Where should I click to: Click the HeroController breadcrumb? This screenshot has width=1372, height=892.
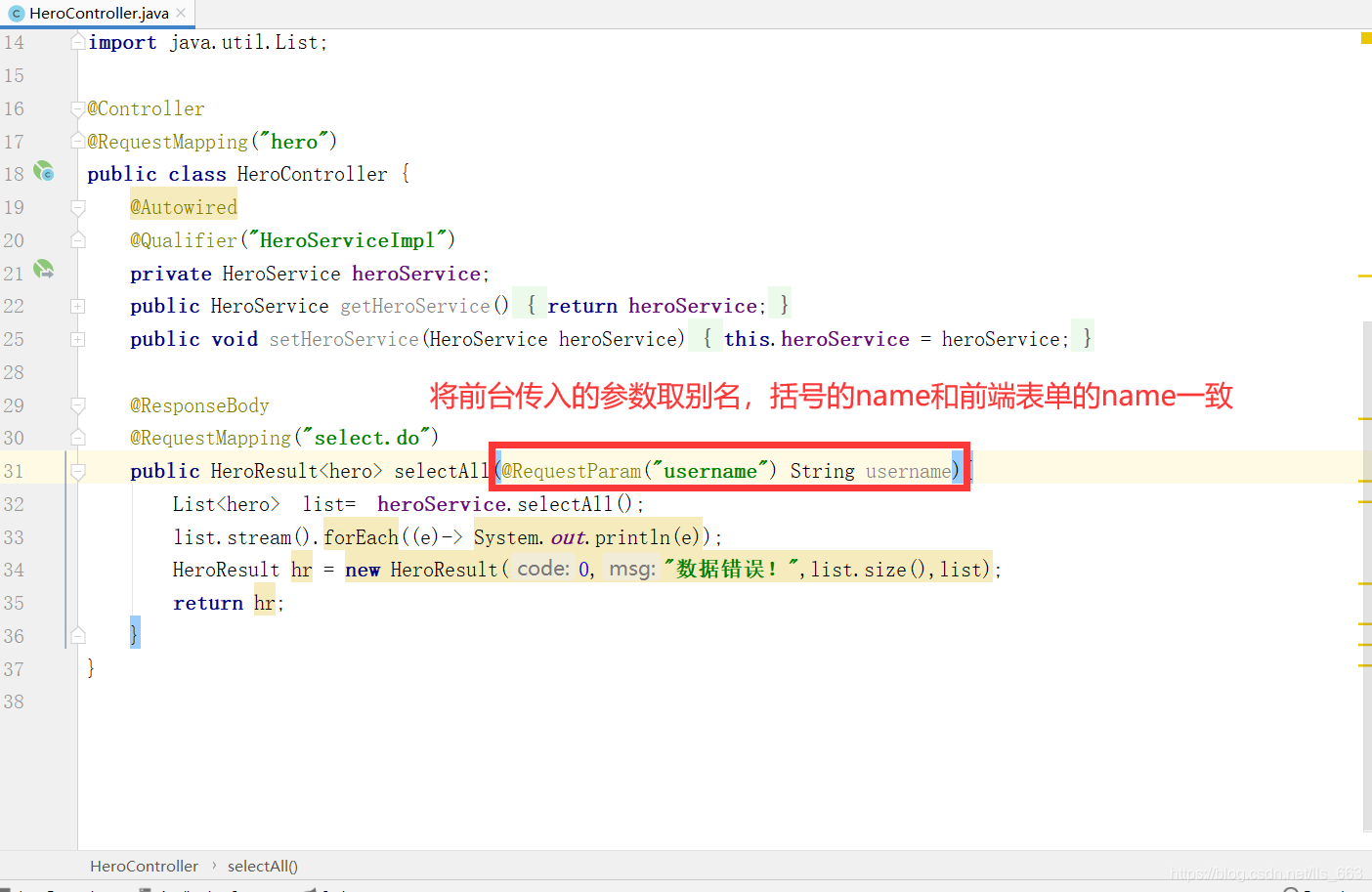144,866
